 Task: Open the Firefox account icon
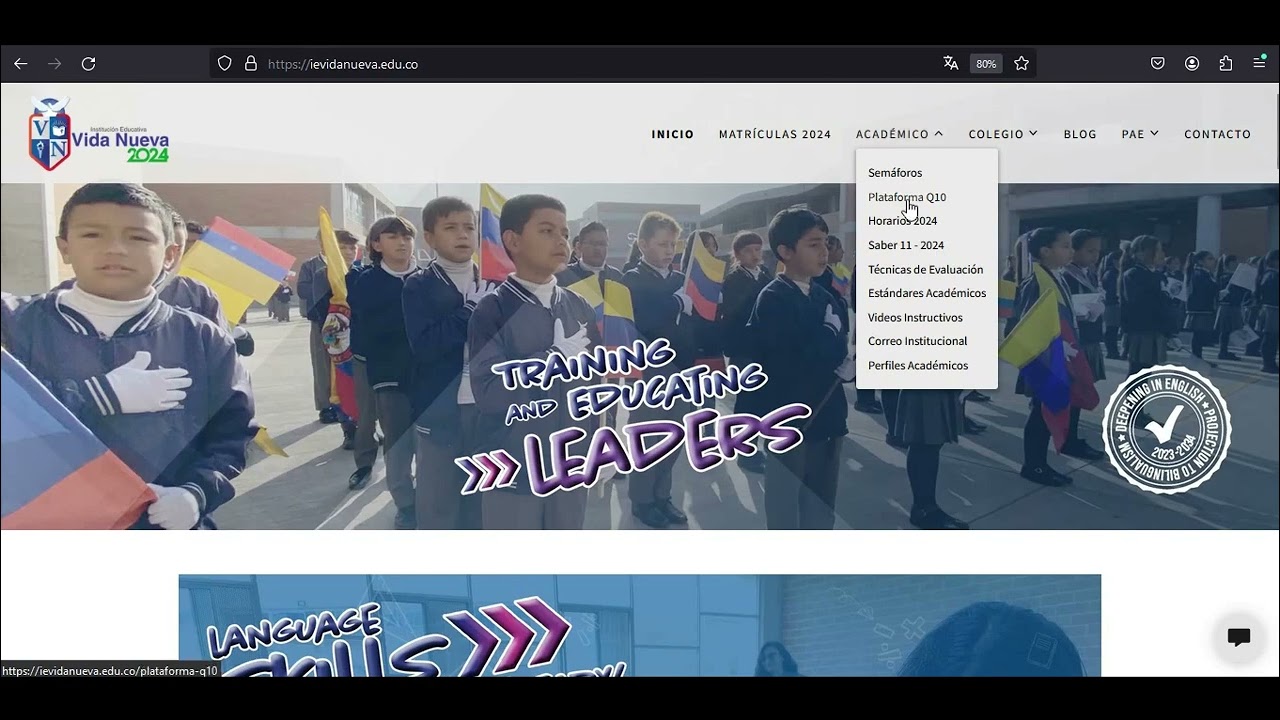pyautogui.click(x=1192, y=64)
